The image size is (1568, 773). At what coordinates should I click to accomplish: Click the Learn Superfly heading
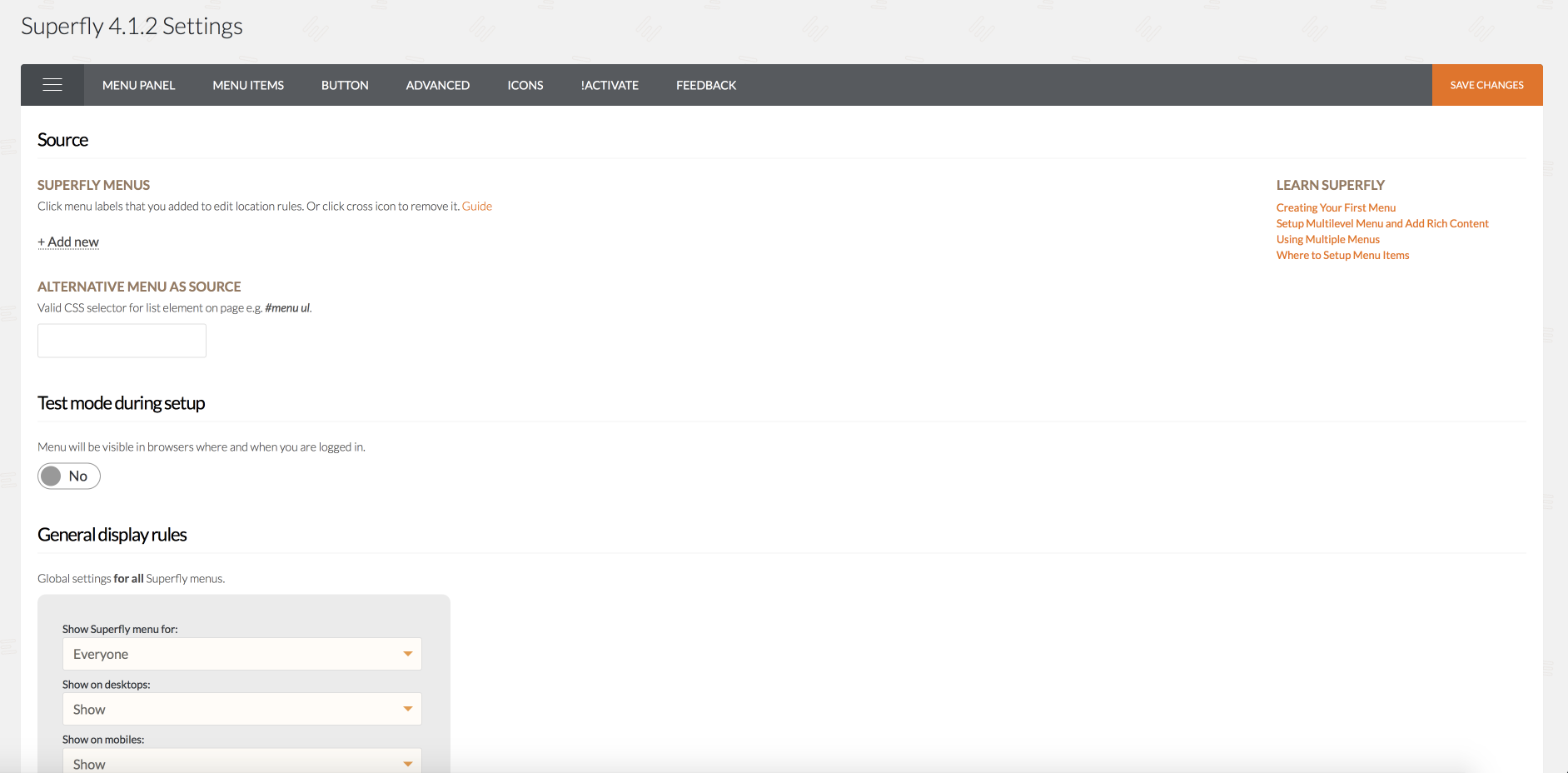click(1330, 185)
